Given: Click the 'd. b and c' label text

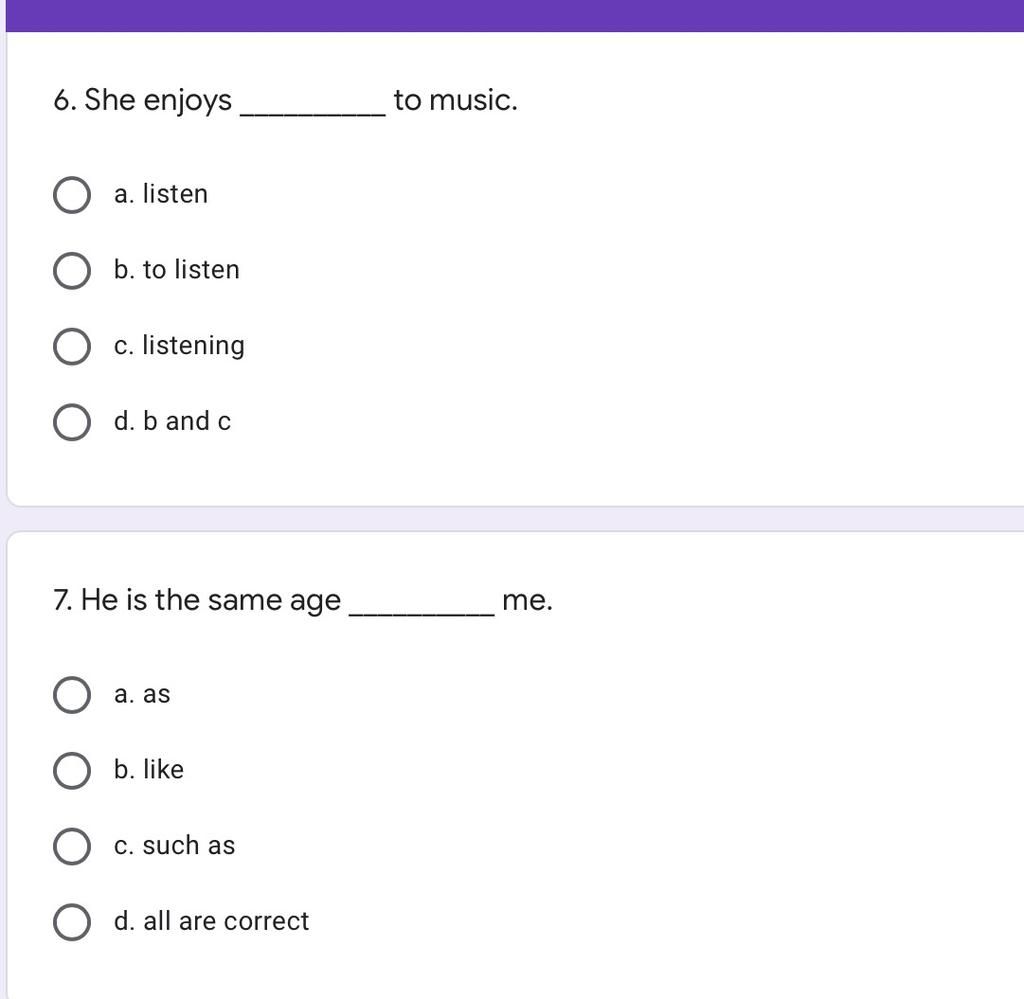Looking at the screenshot, I should pyautogui.click(x=172, y=421).
